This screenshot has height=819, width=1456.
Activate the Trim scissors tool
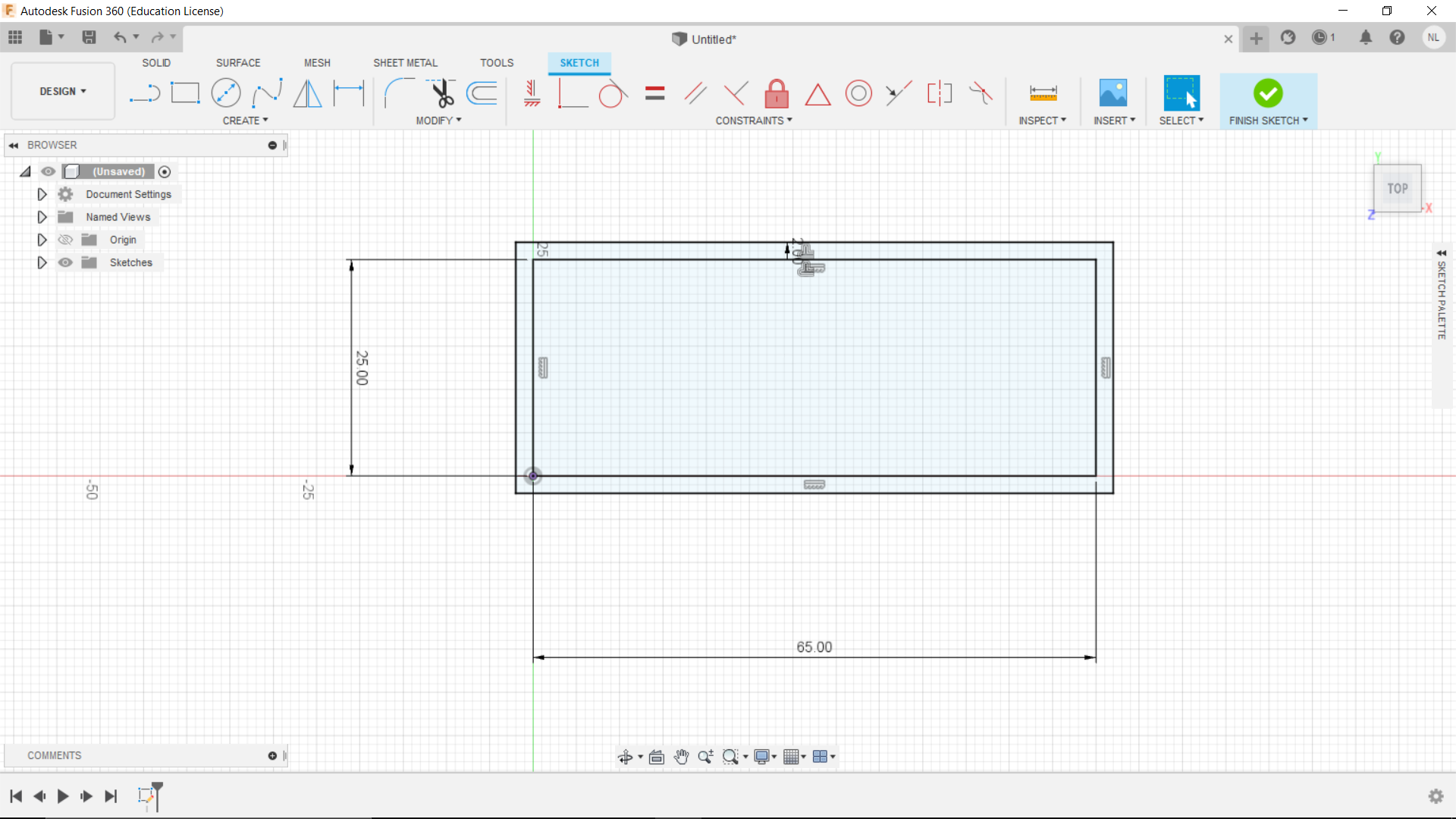coord(442,93)
